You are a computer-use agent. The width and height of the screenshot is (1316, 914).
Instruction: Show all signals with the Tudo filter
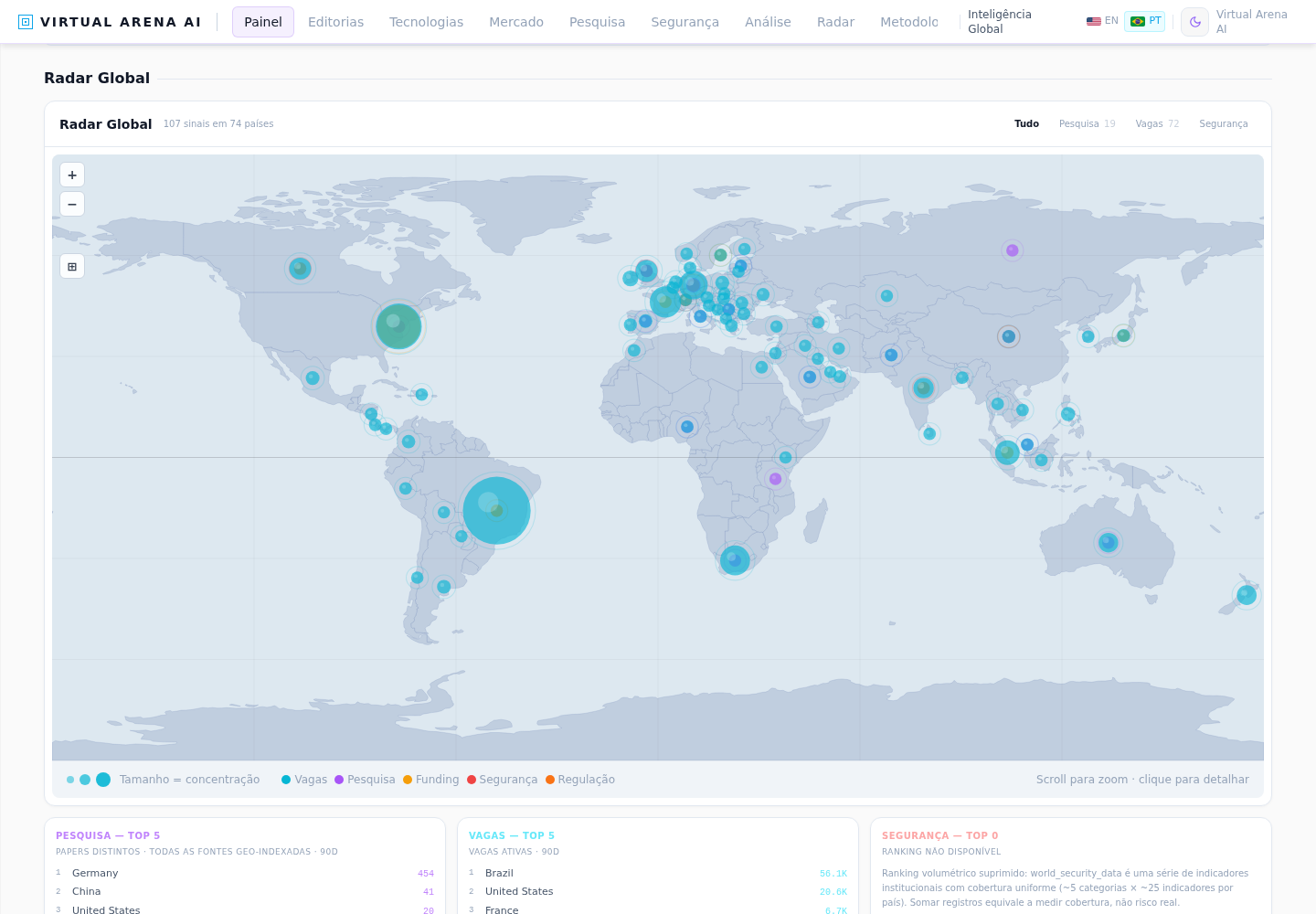click(1026, 123)
